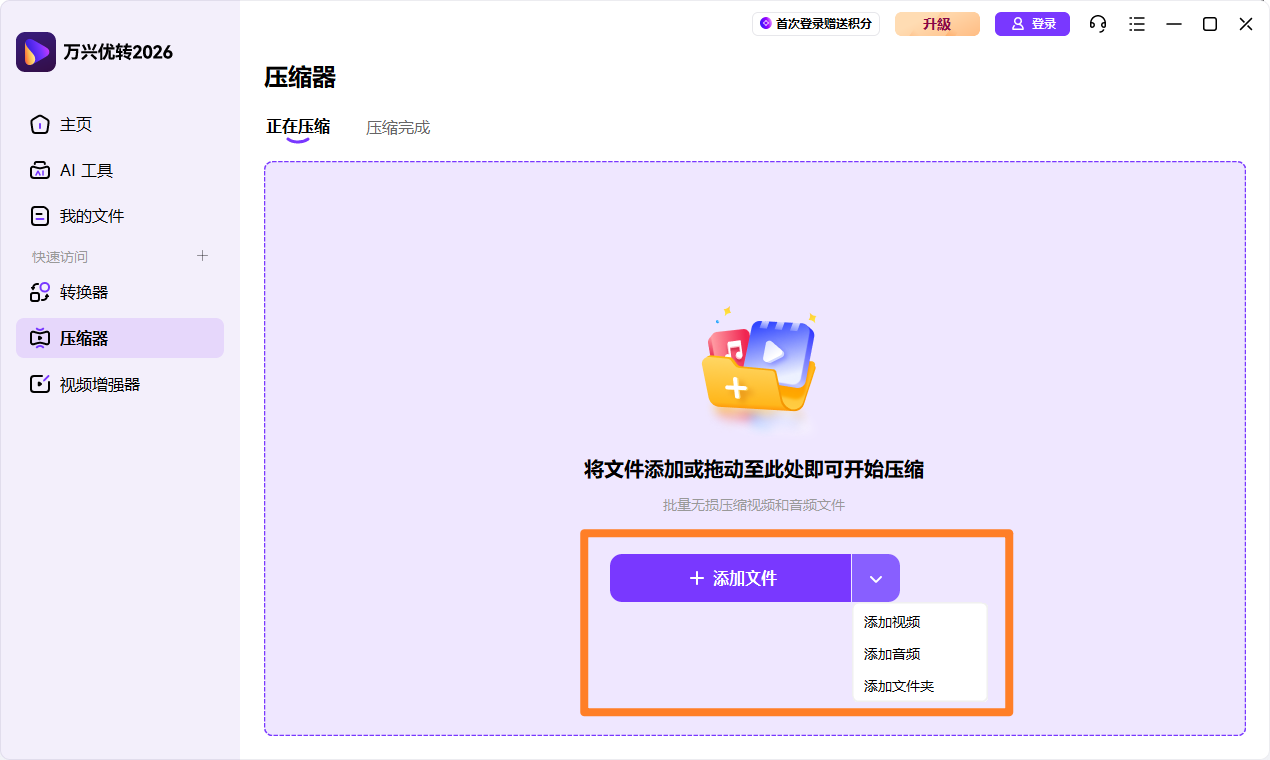Choose 添加音频 from the dropdown
This screenshot has height=760, width=1270.
pos(890,654)
